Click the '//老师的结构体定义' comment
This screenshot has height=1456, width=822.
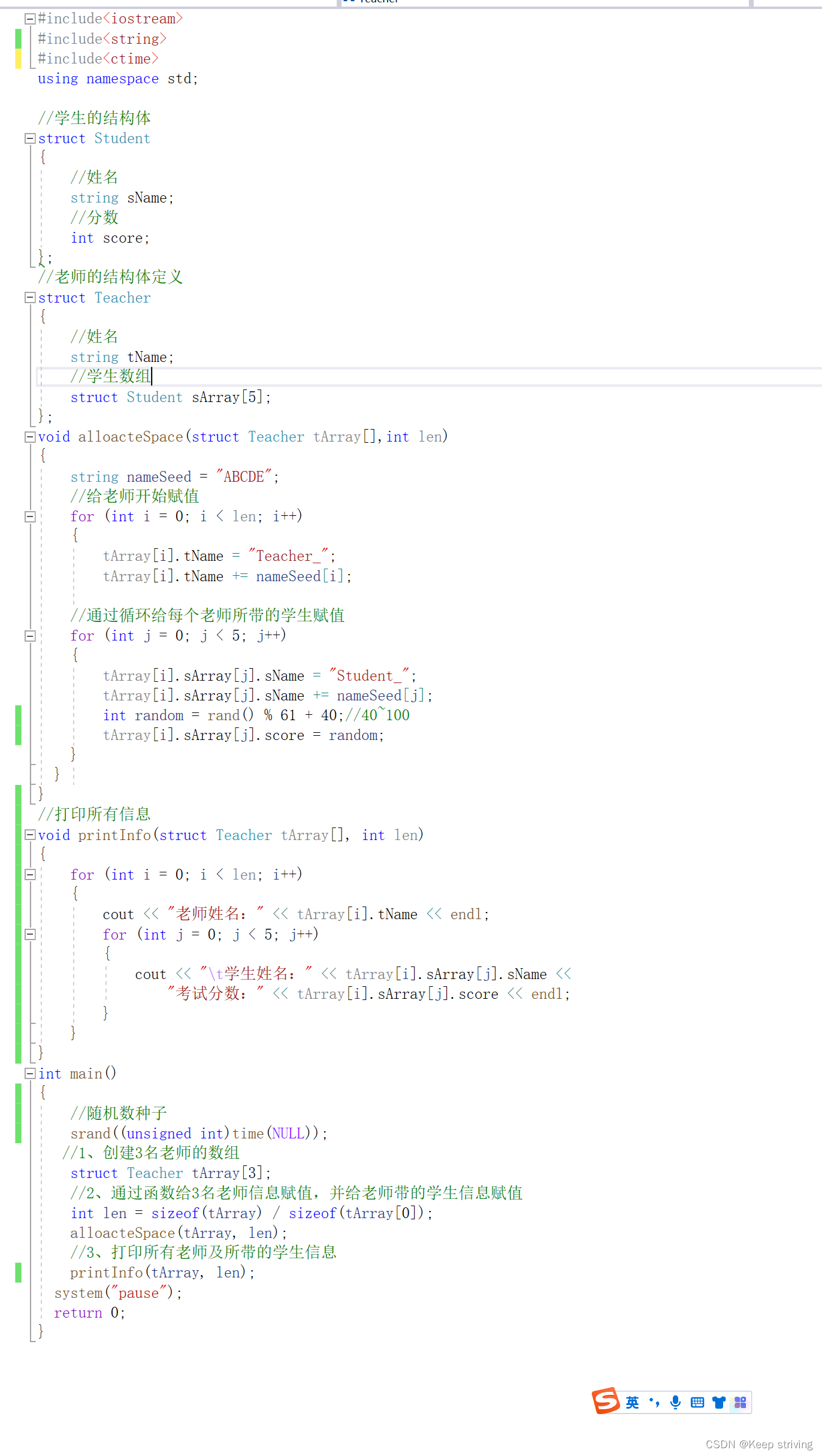point(110,277)
